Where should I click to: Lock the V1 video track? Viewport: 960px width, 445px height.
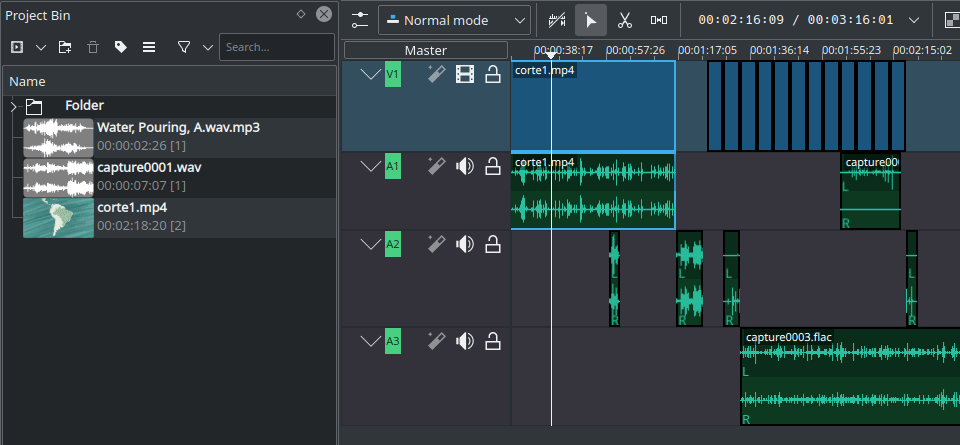492,74
